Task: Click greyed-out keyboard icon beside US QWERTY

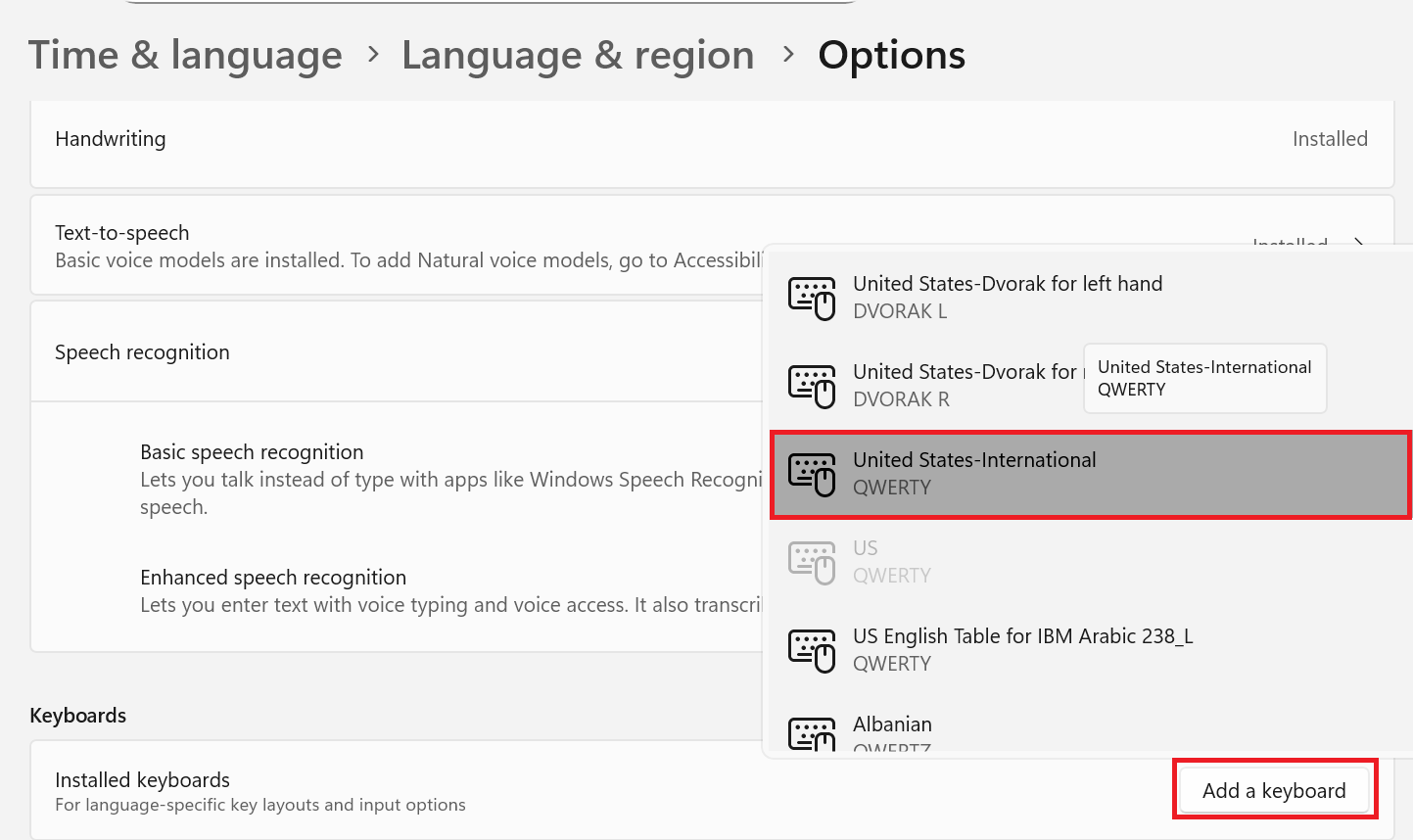Action: 812,563
